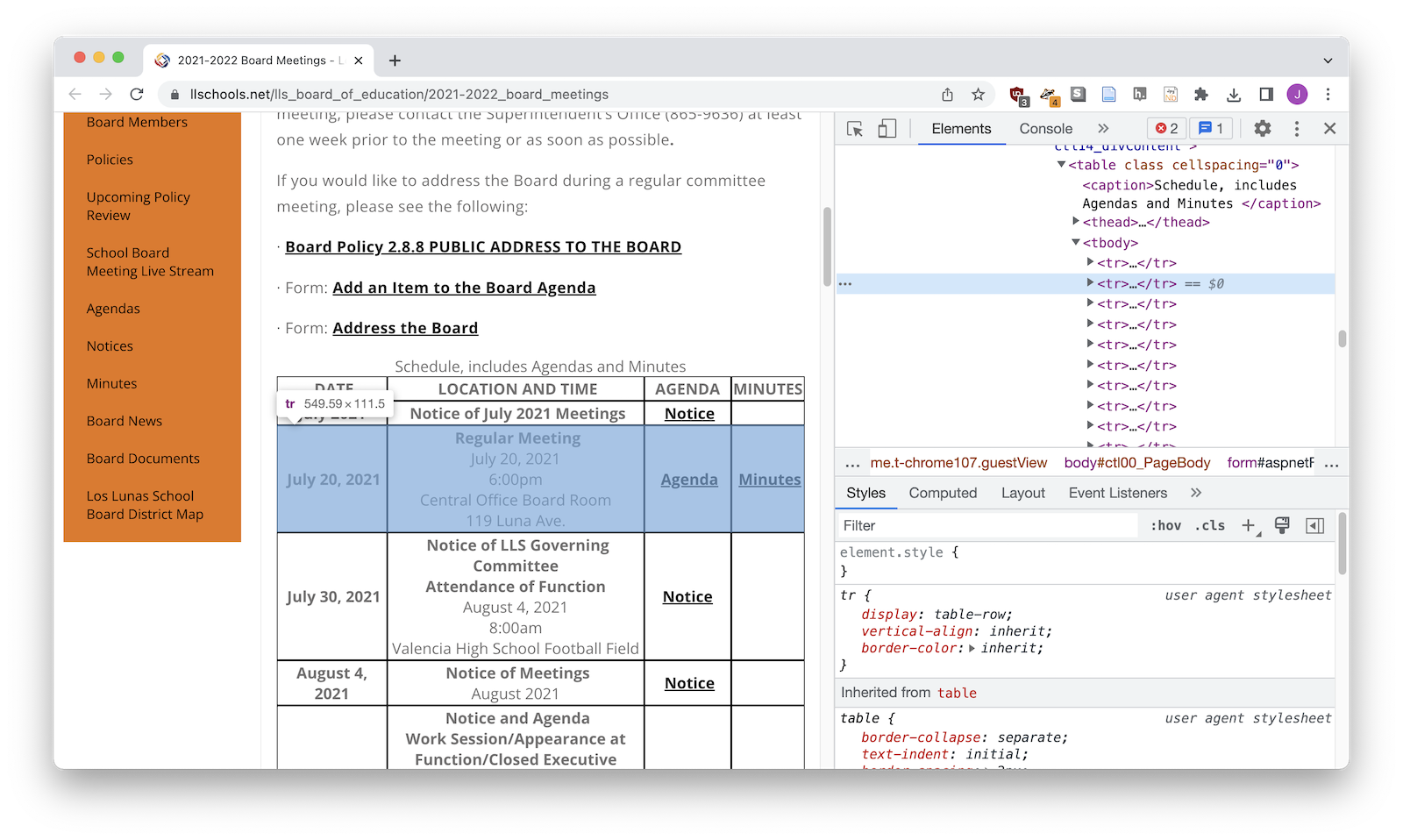
Task: Open School Board Meeting Live Stream page
Action: [150, 262]
